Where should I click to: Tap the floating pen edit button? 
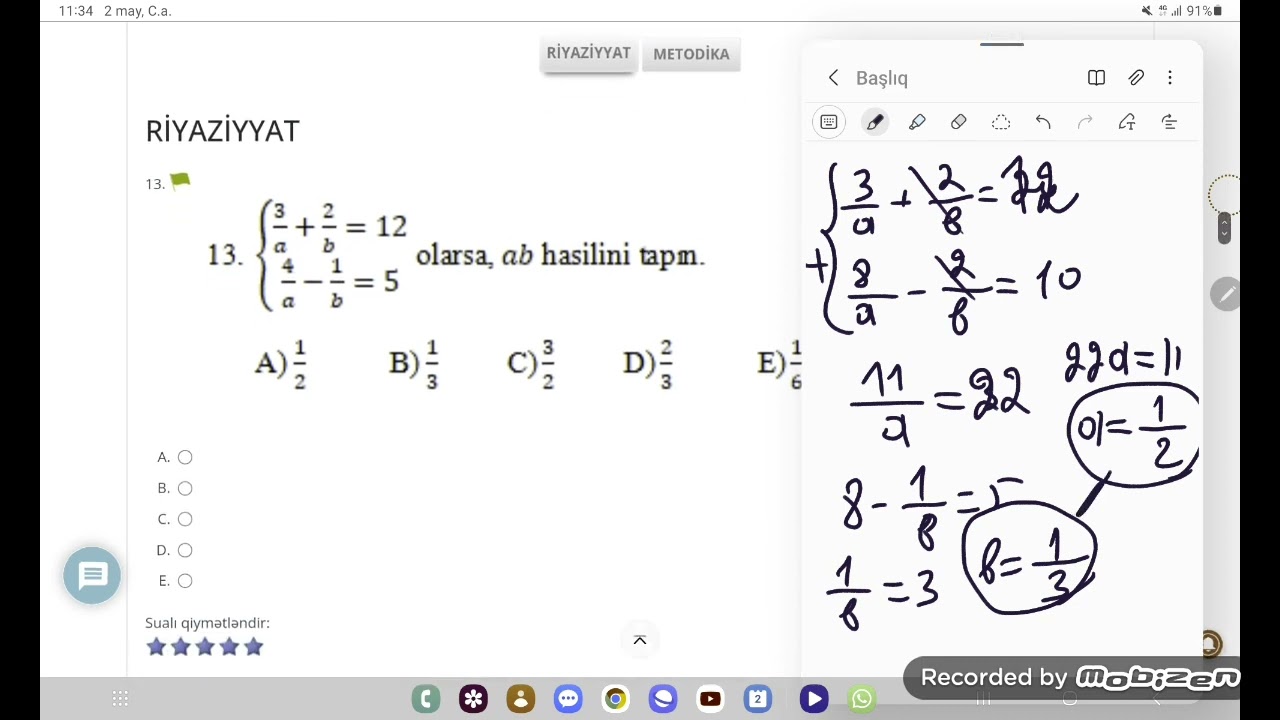[x=1225, y=294]
